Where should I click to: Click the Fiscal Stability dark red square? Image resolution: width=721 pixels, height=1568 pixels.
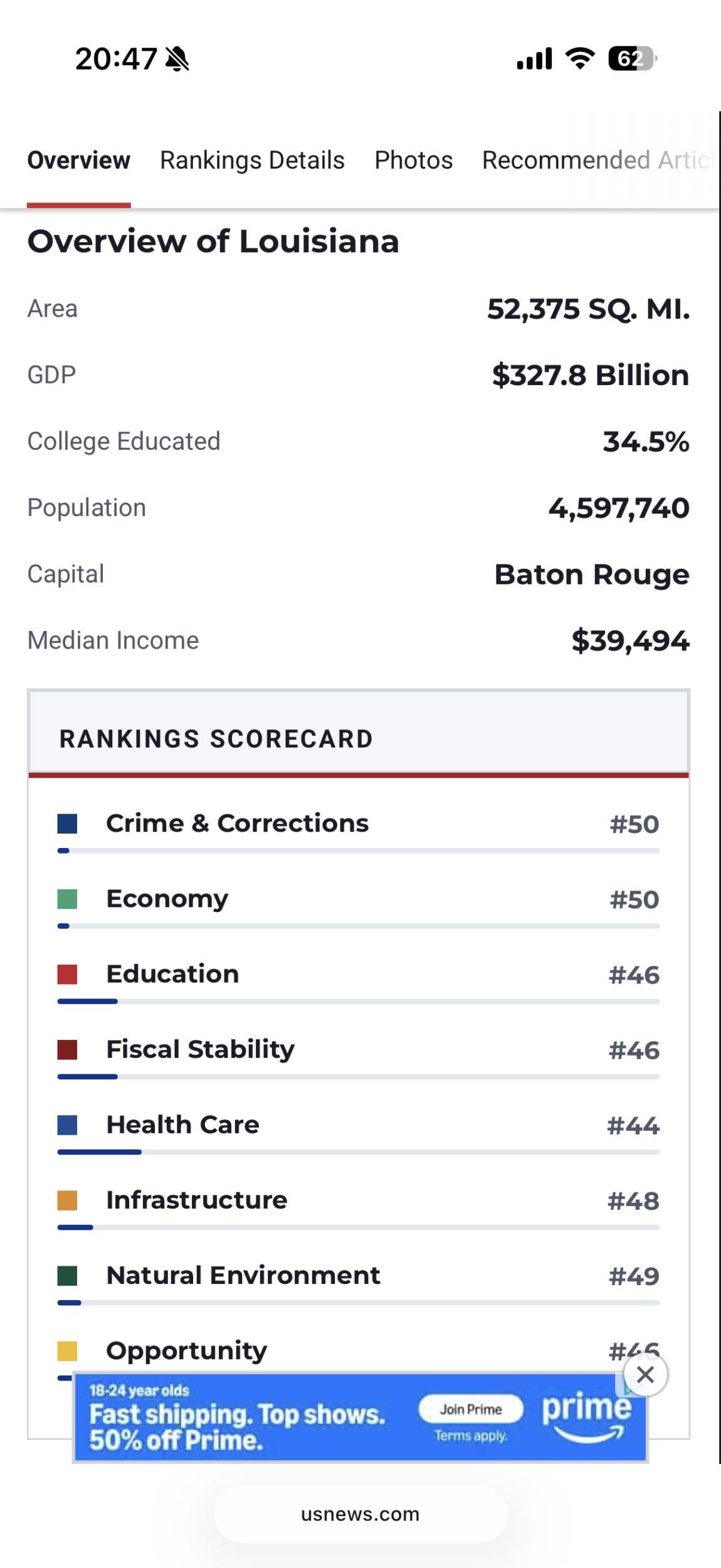[x=67, y=1050]
